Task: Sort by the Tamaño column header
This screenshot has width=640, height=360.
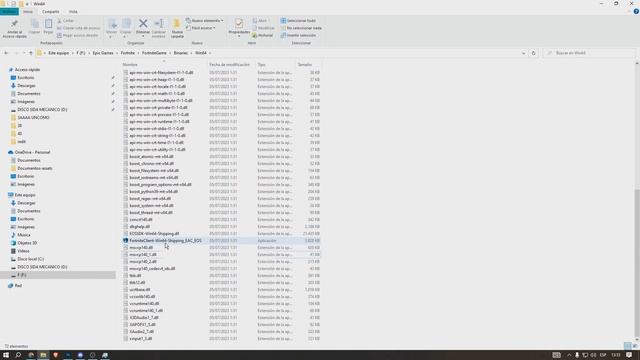Action: [x=304, y=64]
